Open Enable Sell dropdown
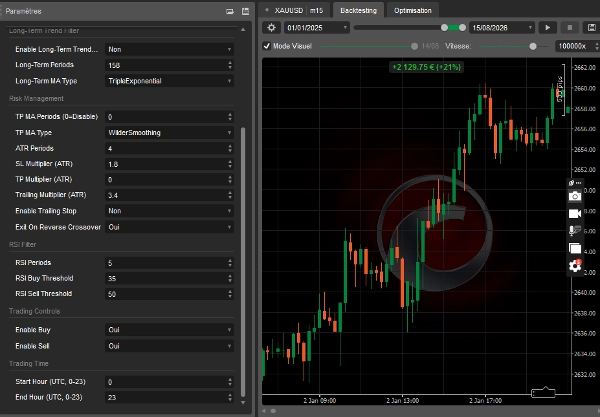600x417 pixels. coord(169,346)
